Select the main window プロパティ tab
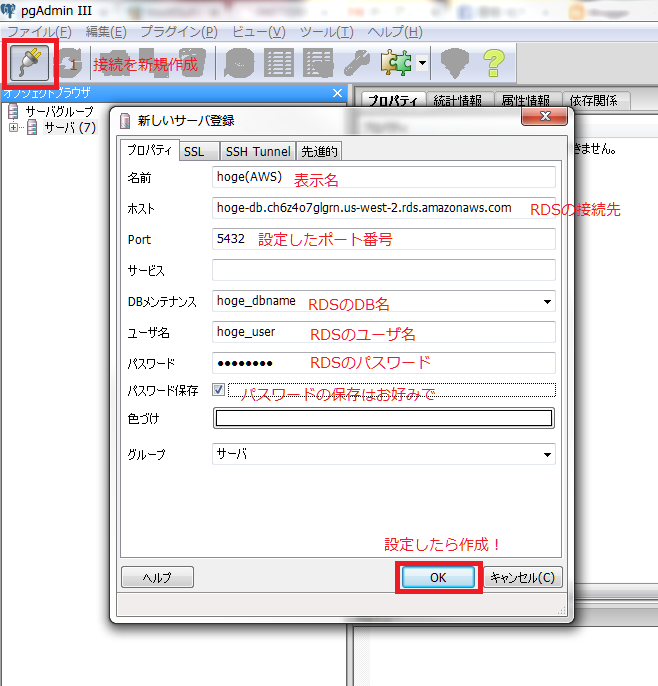Image resolution: width=658 pixels, height=686 pixels. [x=393, y=101]
